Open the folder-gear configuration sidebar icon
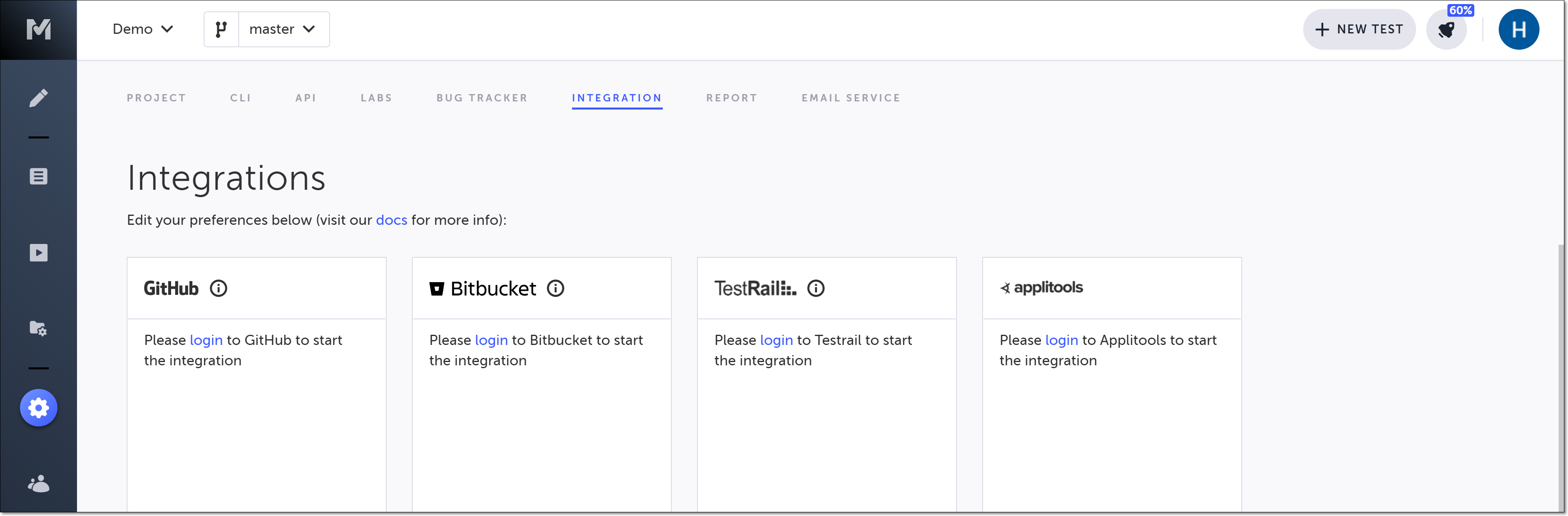The width and height of the screenshot is (1568, 516). click(x=38, y=329)
